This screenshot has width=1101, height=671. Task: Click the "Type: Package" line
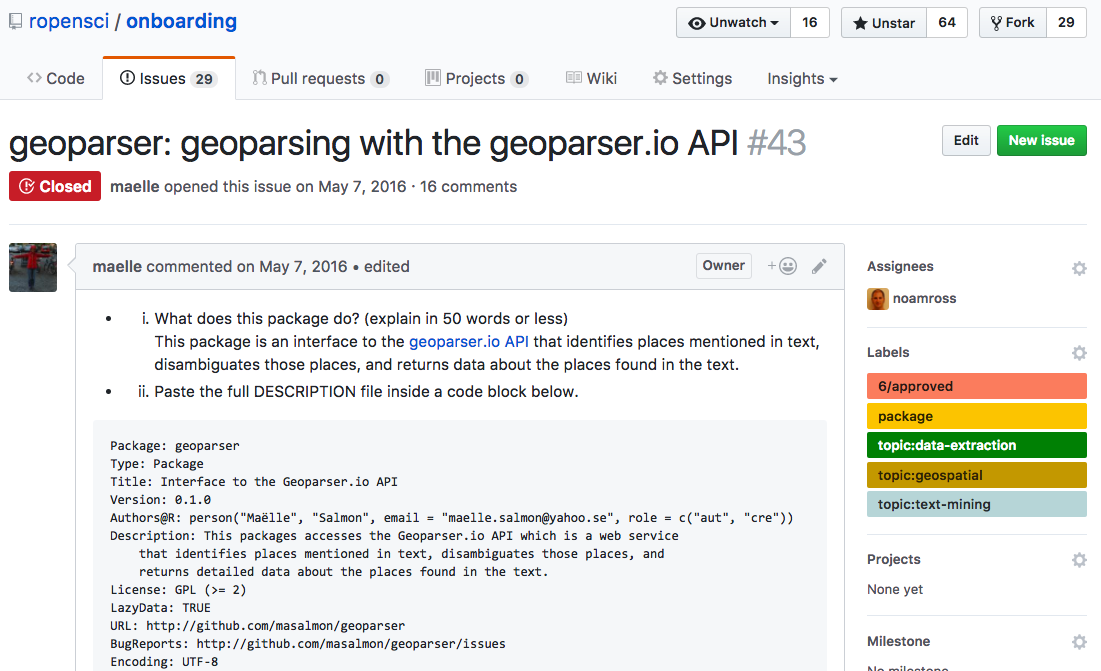157,464
